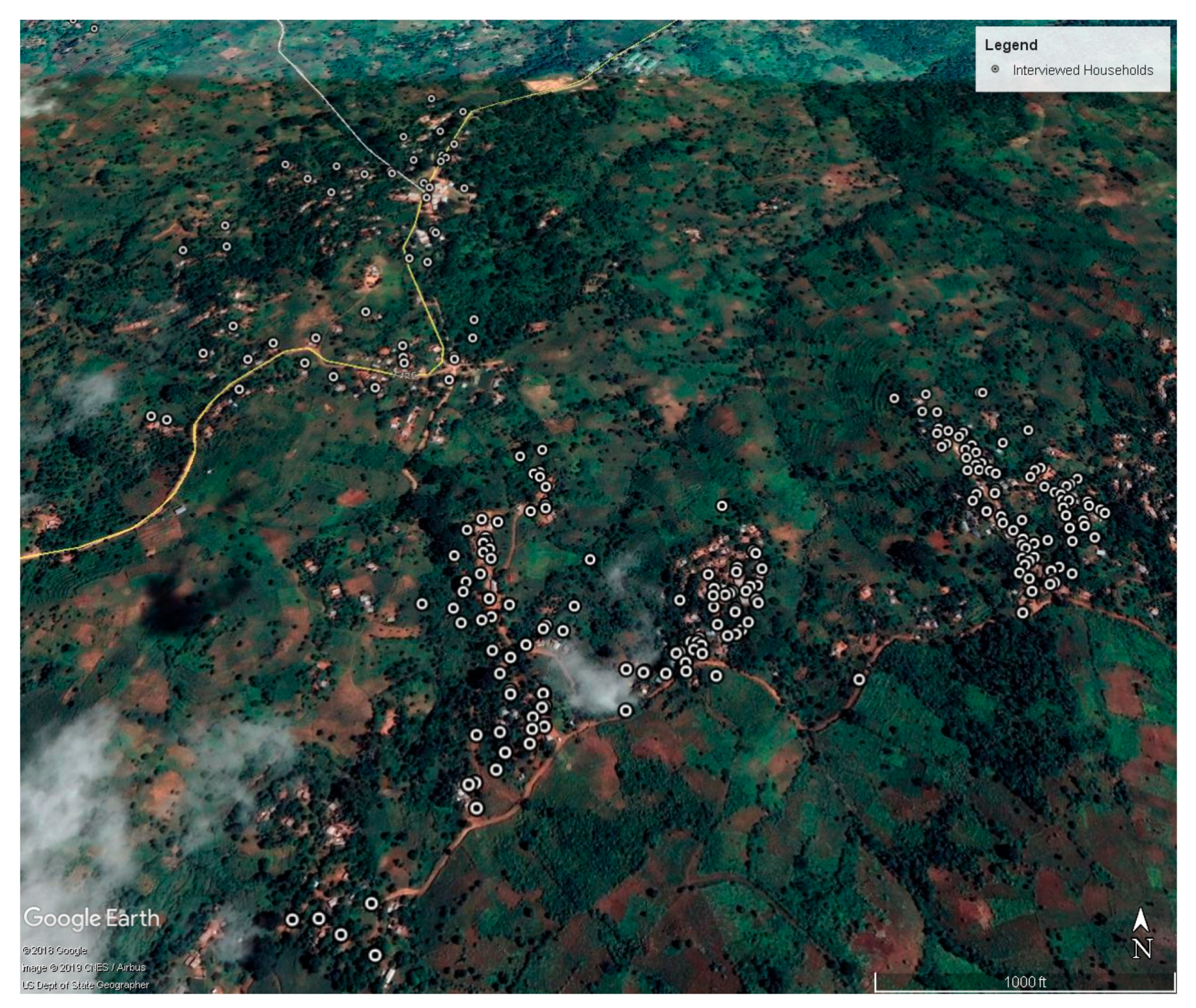1196x1008 pixels.
Task: Click the north arrow compass icon
Action: (x=1141, y=920)
